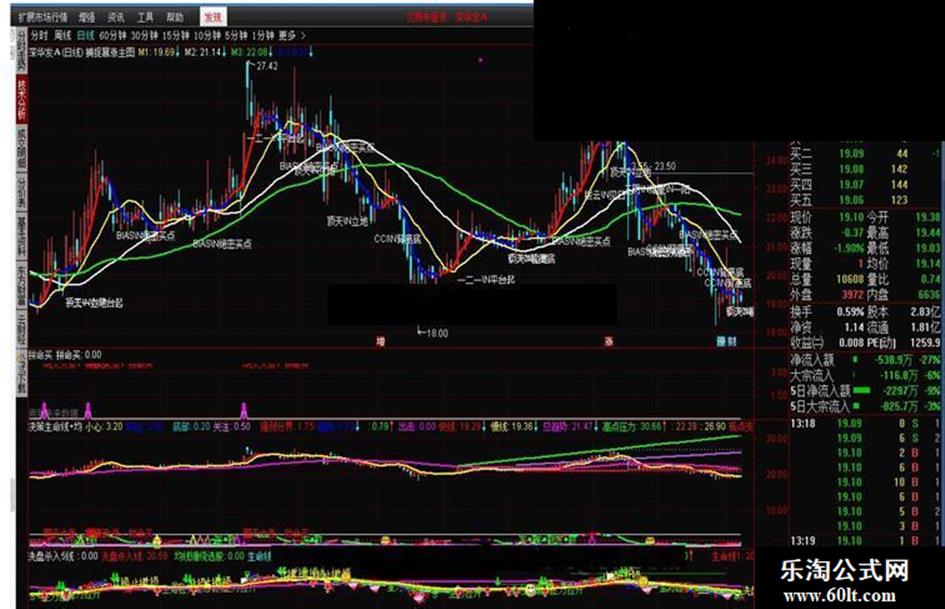Click the 27.42 high price marker
Image resolution: width=945 pixels, height=609 pixels.
[x=266, y=66]
